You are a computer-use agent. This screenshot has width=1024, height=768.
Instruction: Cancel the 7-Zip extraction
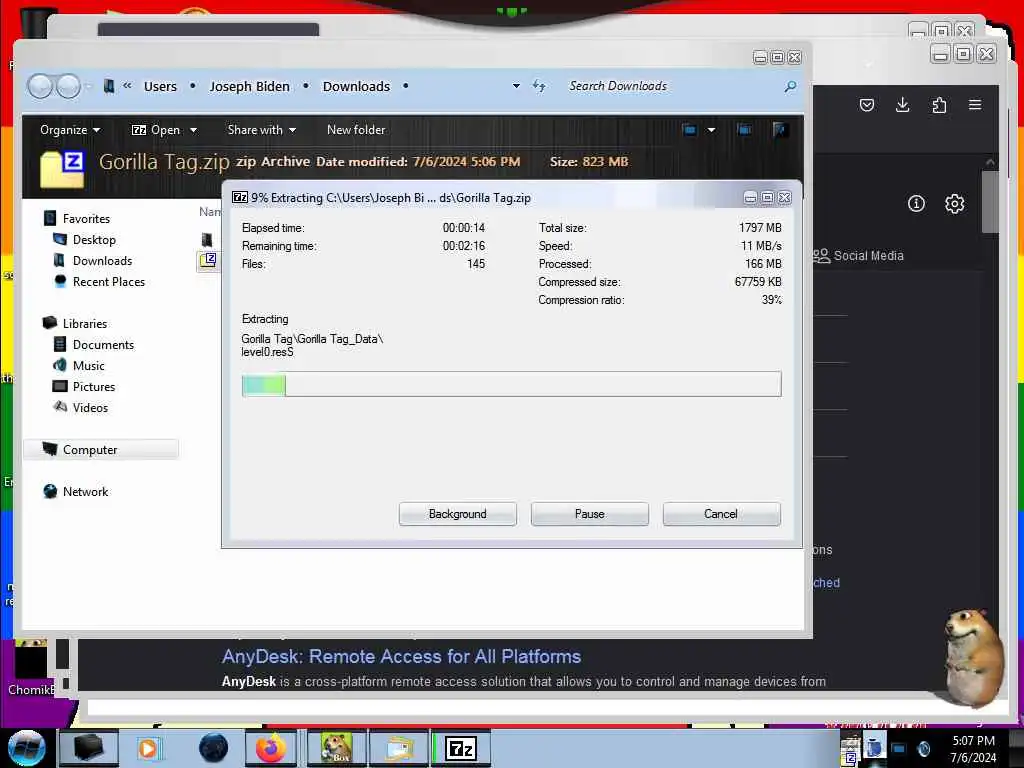(721, 514)
